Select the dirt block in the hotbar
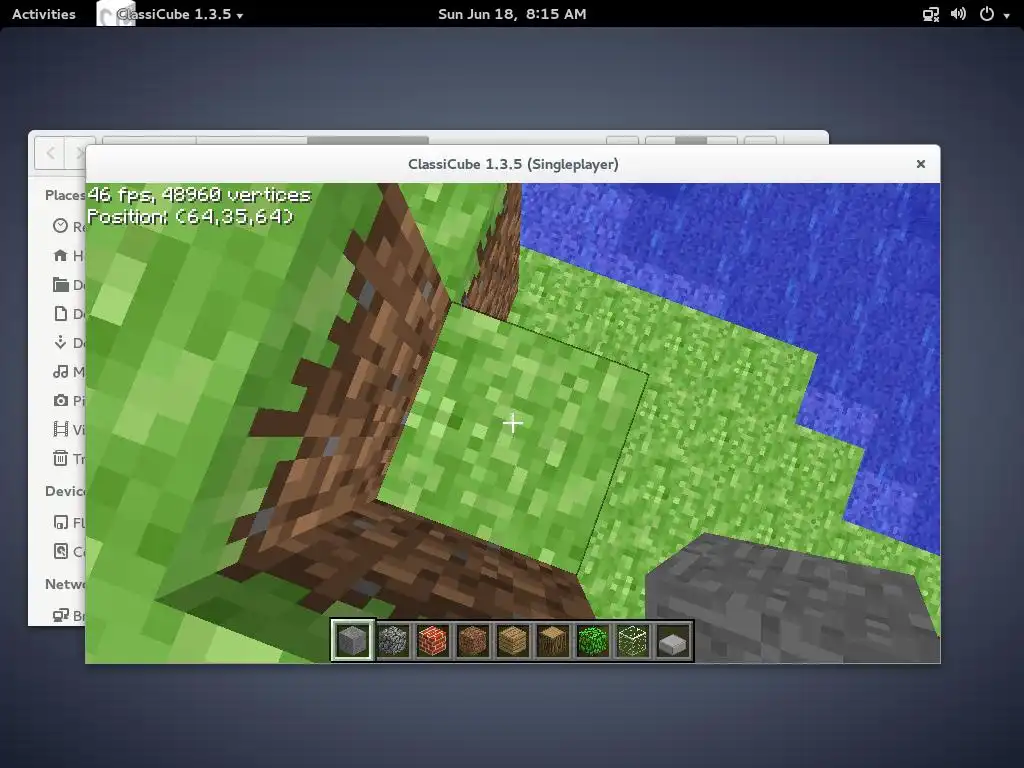 tap(473, 641)
